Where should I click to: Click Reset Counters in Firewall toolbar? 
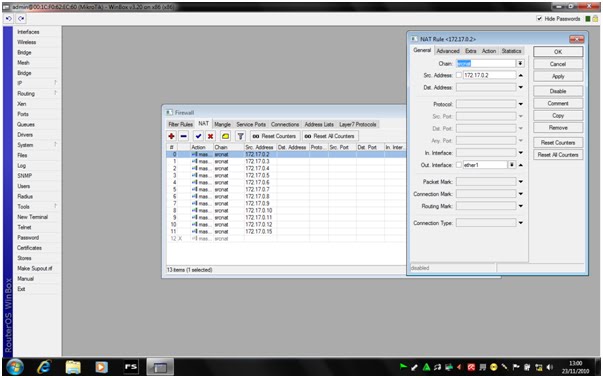275,136
